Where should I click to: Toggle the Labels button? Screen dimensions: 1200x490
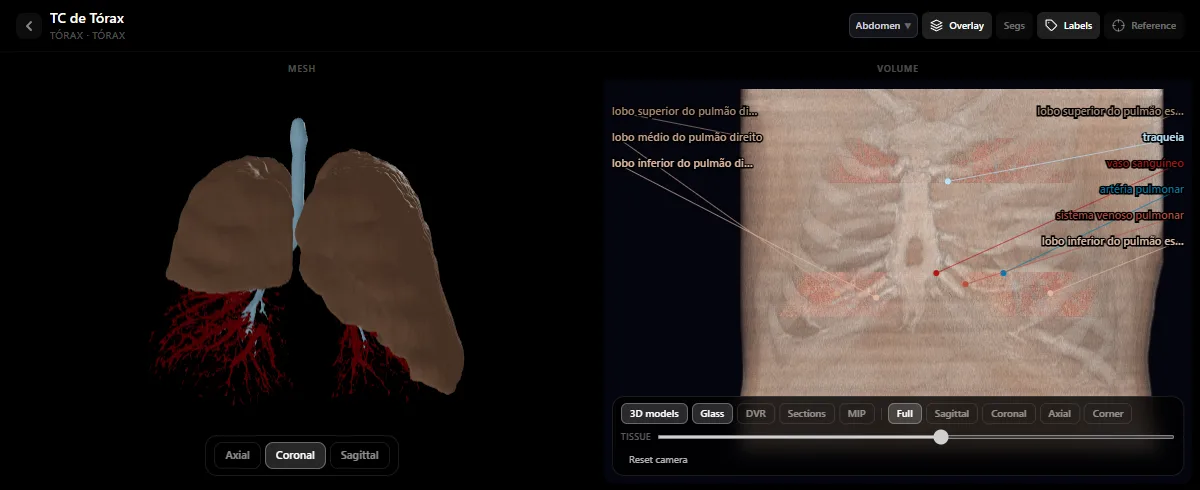pyautogui.click(x=1069, y=26)
